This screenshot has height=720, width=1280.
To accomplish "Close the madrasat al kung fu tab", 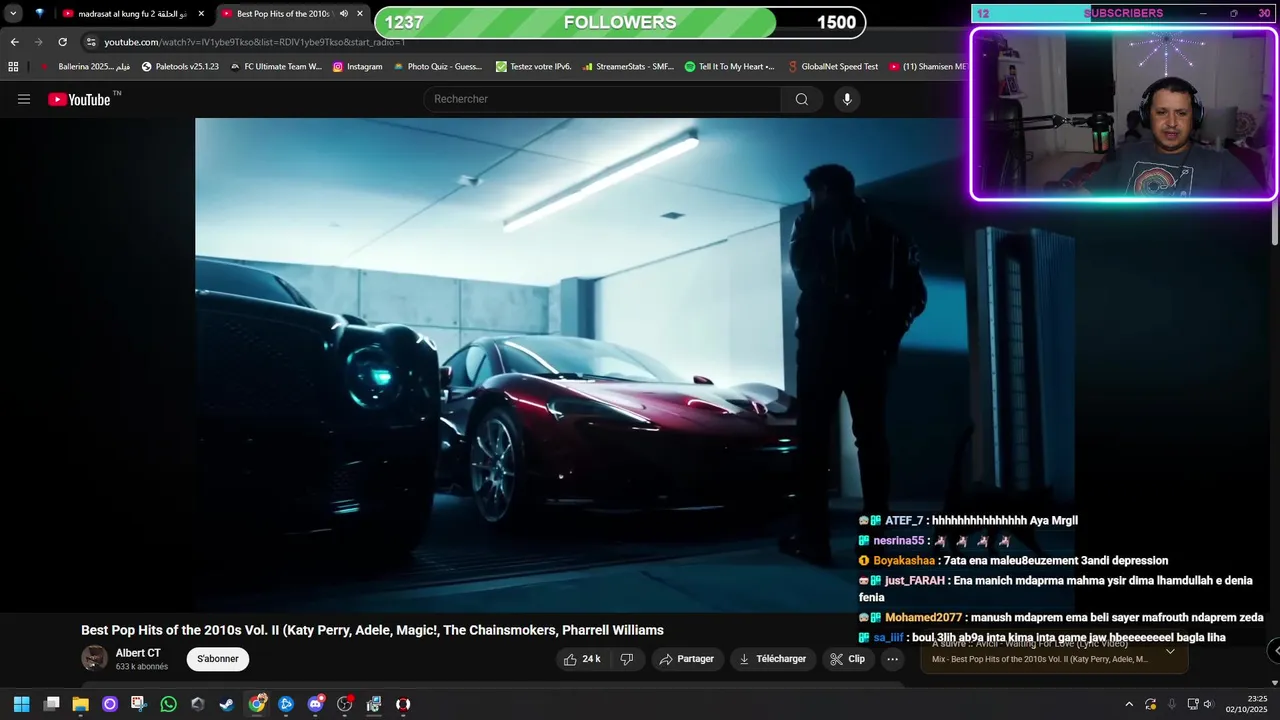I will click(x=201, y=14).
